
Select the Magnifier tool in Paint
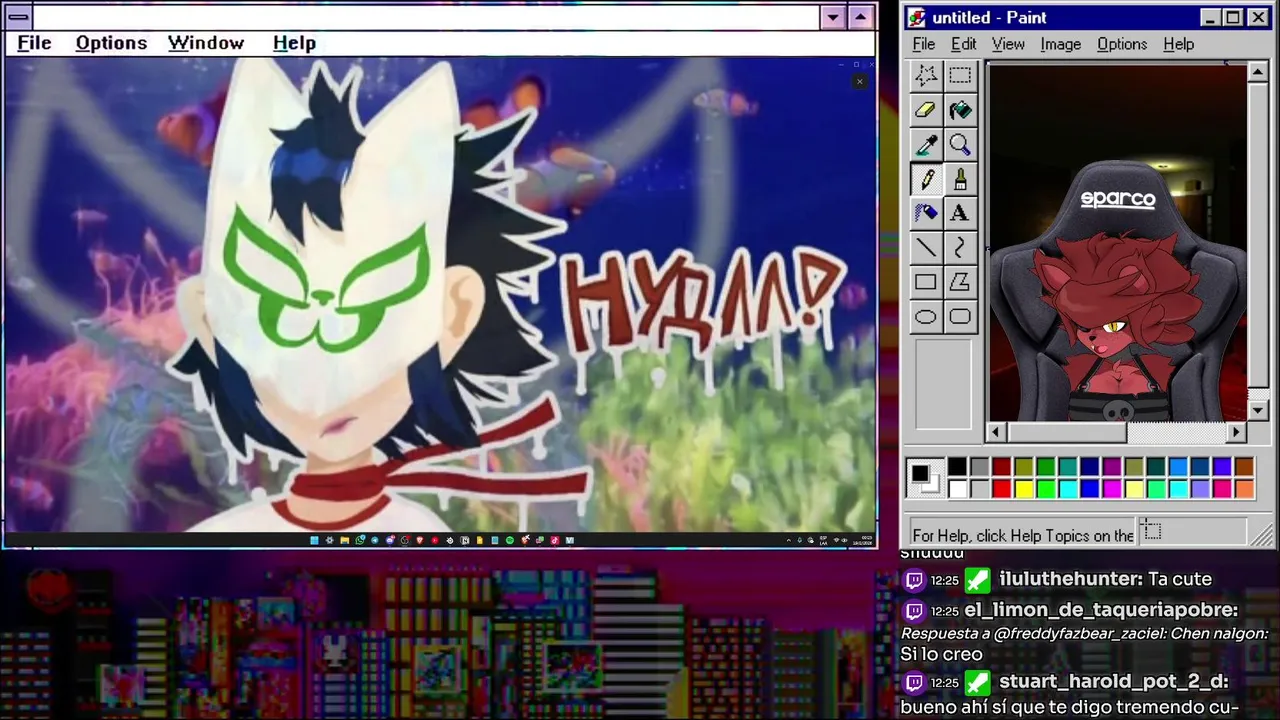point(960,145)
